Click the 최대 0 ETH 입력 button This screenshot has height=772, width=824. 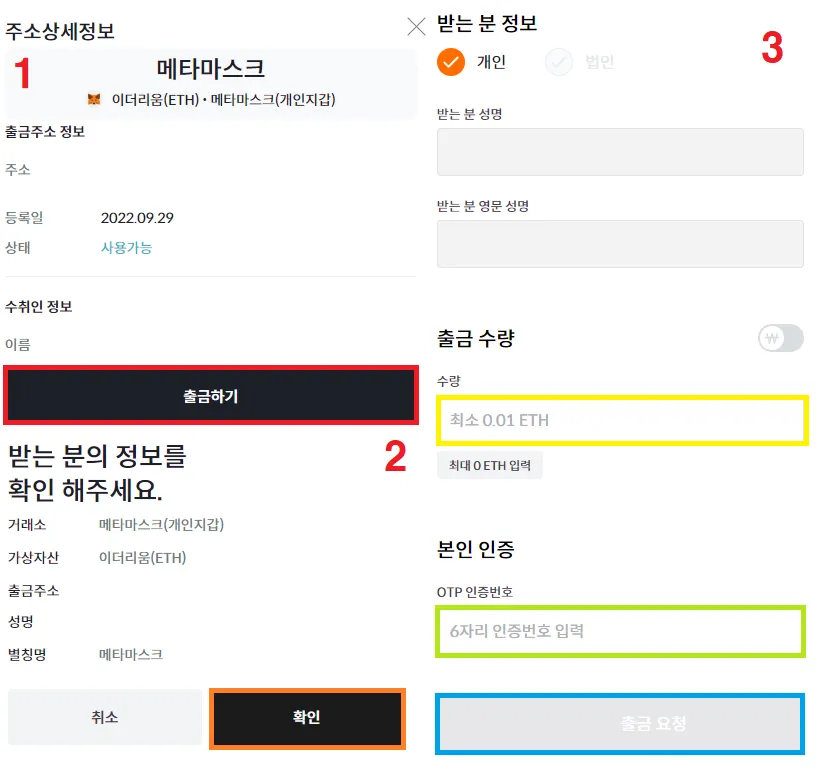click(490, 465)
